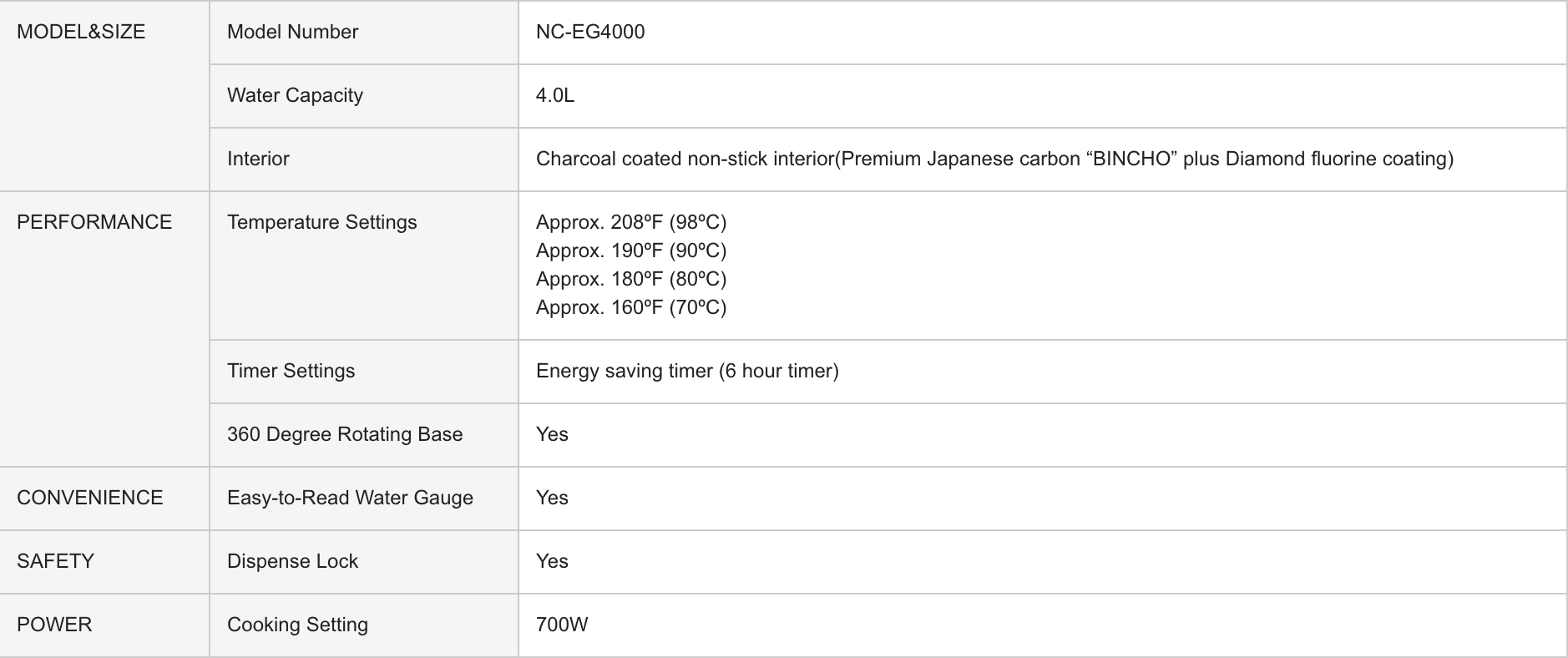This screenshot has height=658, width=1568.
Task: Select the Timer Settings label
Action: (291, 371)
